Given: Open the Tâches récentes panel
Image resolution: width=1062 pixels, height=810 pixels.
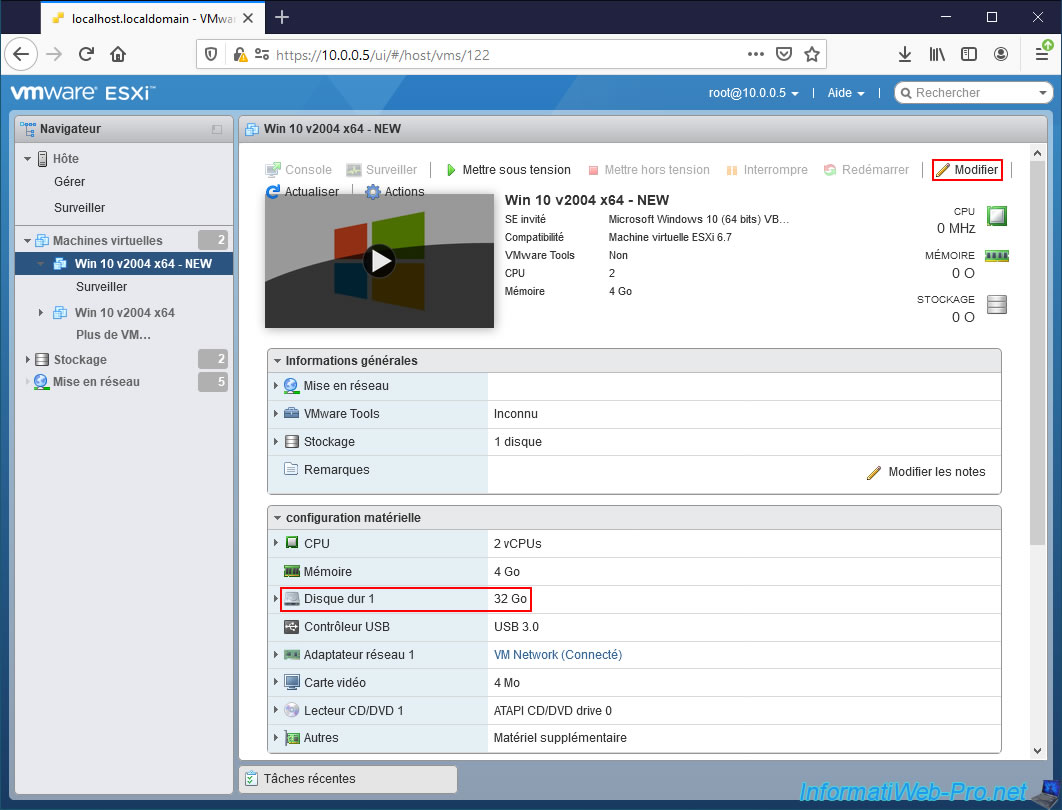Looking at the screenshot, I should tap(348, 779).
